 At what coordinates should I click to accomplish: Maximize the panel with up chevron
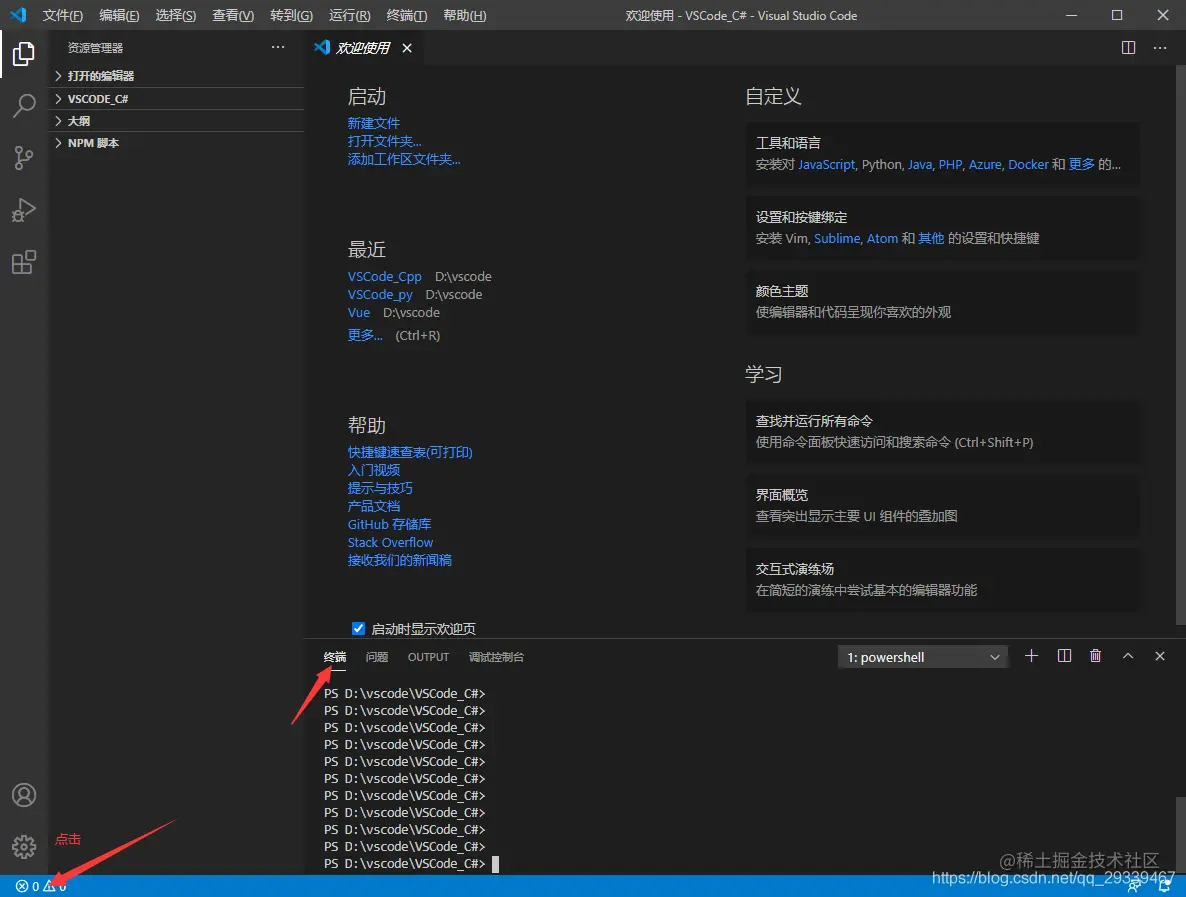click(x=1128, y=656)
